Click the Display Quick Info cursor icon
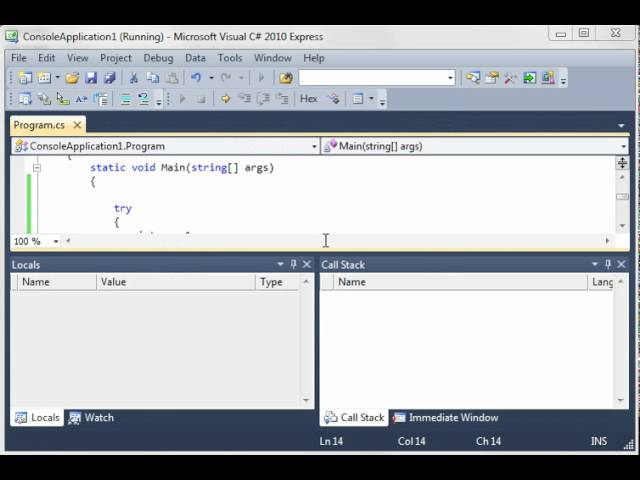The image size is (640, 480). pos(63,99)
